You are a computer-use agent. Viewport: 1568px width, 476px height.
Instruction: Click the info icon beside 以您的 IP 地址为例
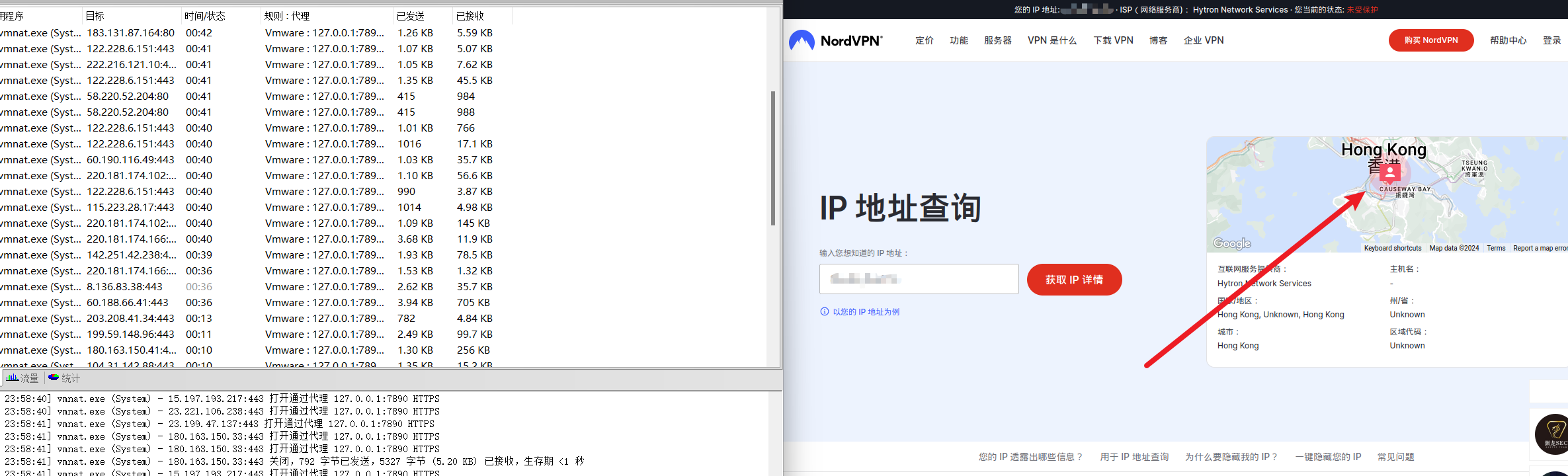coord(824,312)
